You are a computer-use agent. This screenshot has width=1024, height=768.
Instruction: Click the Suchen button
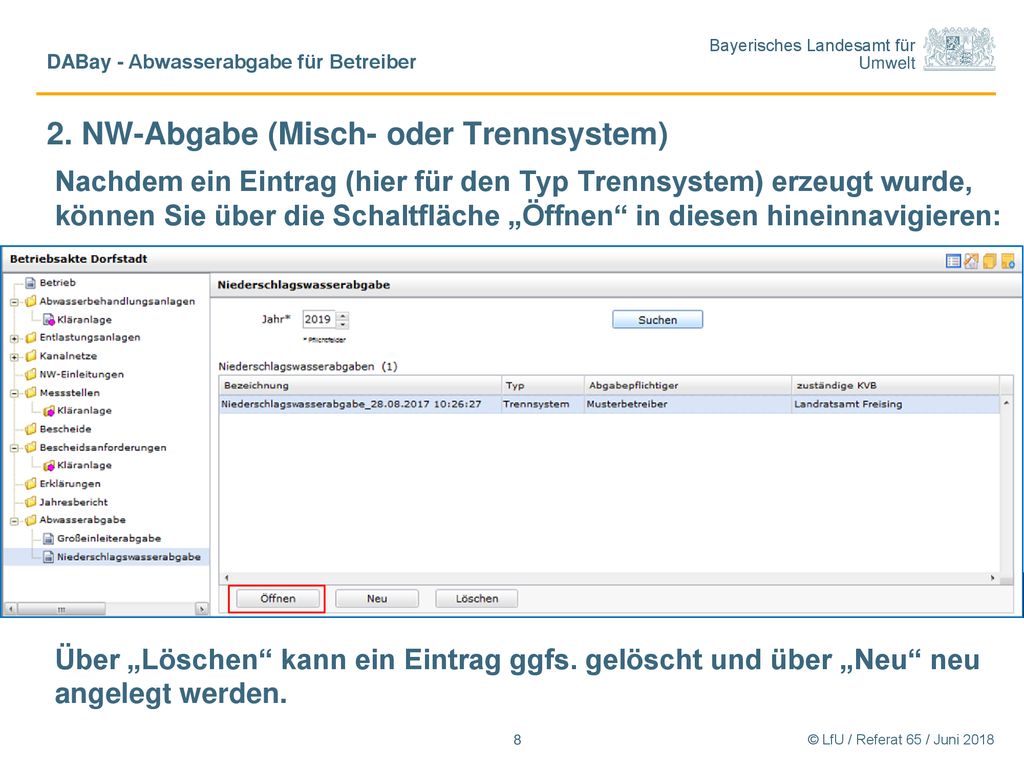[658, 320]
